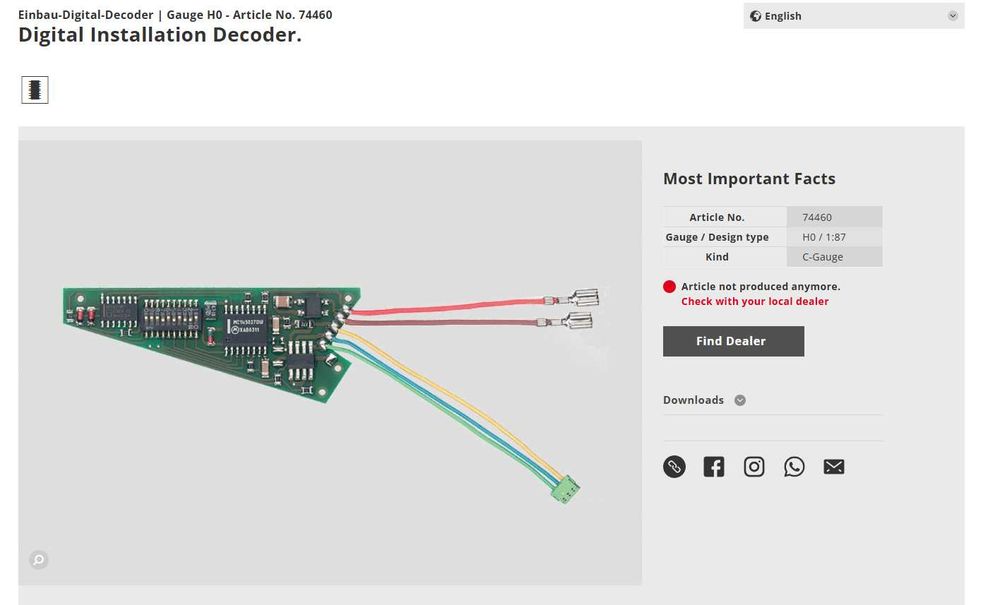Follow the 'Check with your local dealer' link
The image size is (1000, 605).
754,302
